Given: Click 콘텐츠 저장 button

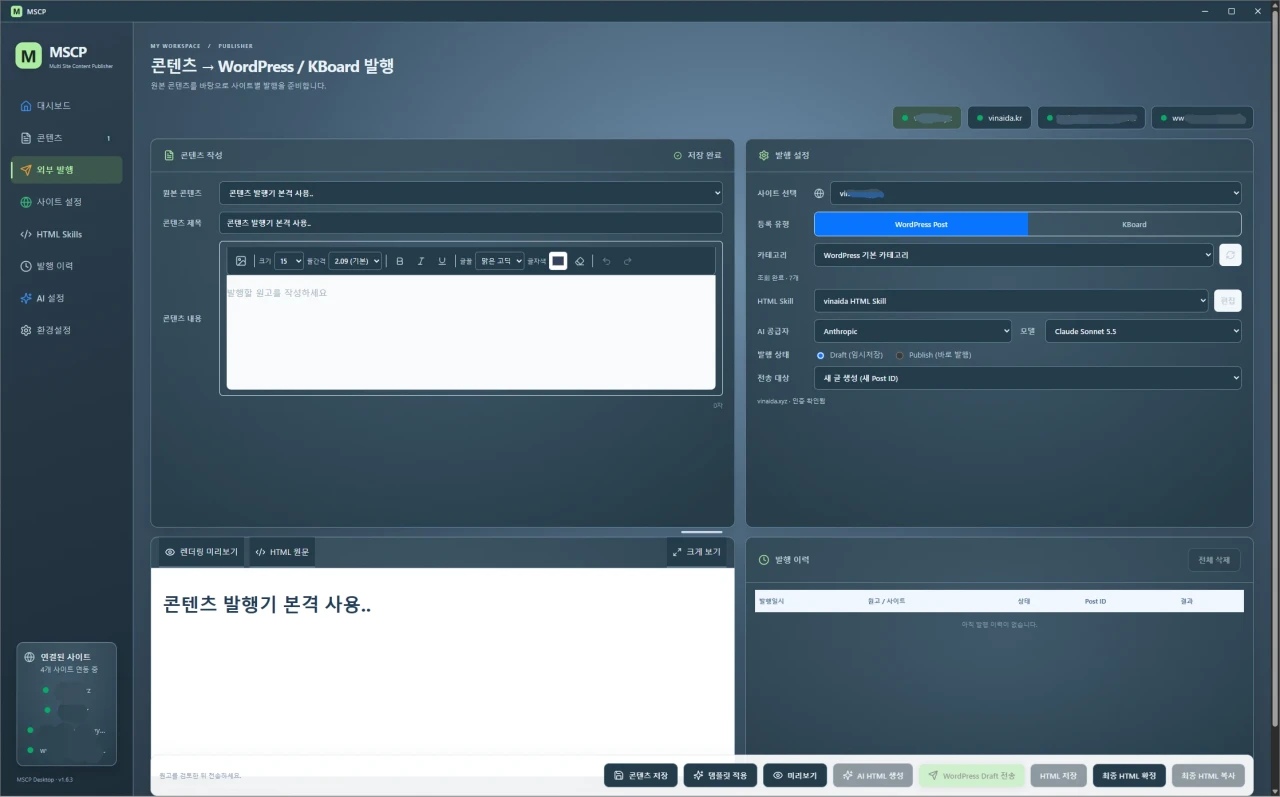Looking at the screenshot, I should click(641, 775).
